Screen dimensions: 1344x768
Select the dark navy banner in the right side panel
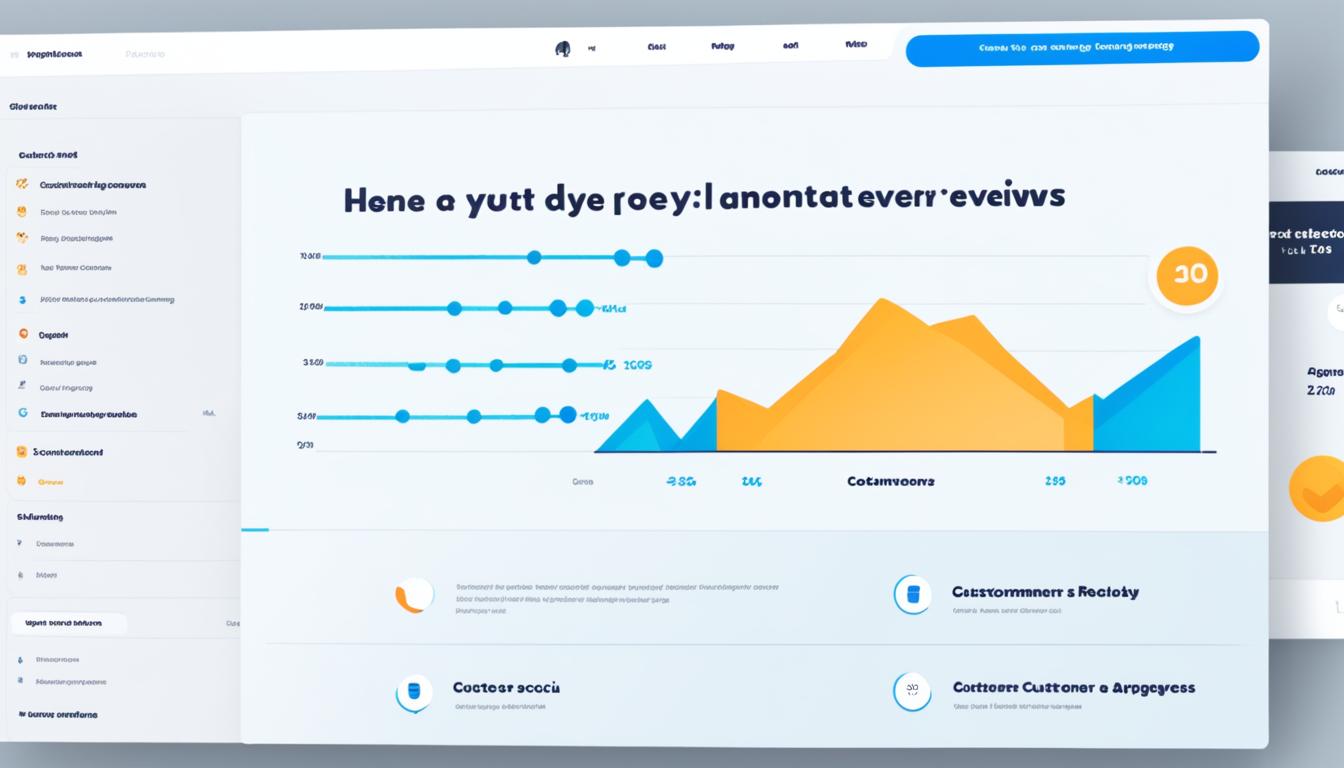(x=1306, y=242)
